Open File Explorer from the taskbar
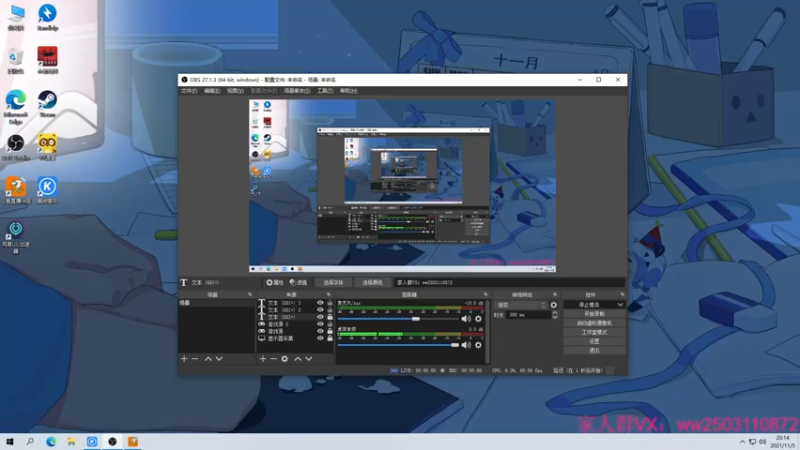 click(x=71, y=441)
